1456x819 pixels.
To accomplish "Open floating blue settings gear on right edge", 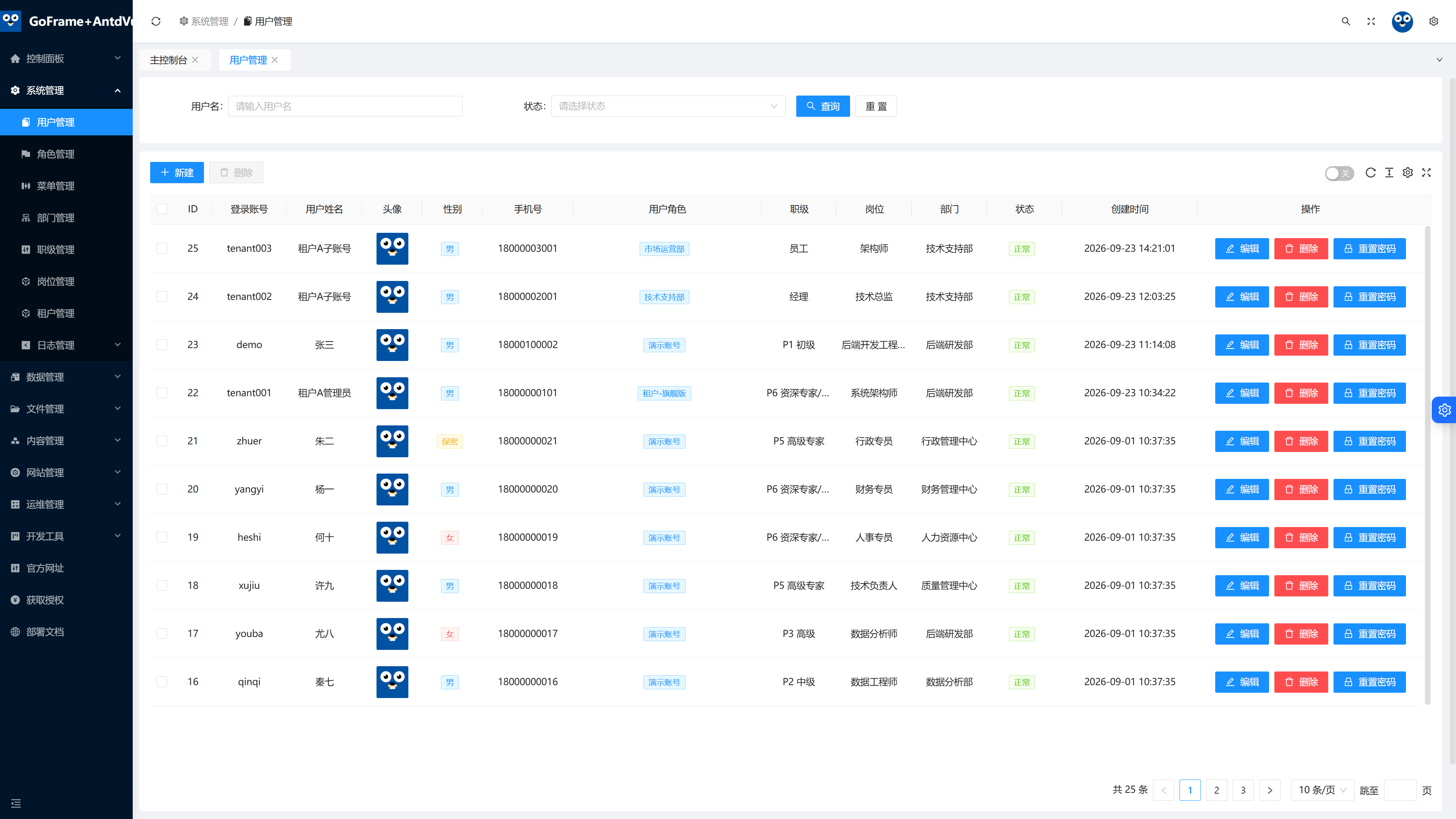I will (x=1444, y=410).
